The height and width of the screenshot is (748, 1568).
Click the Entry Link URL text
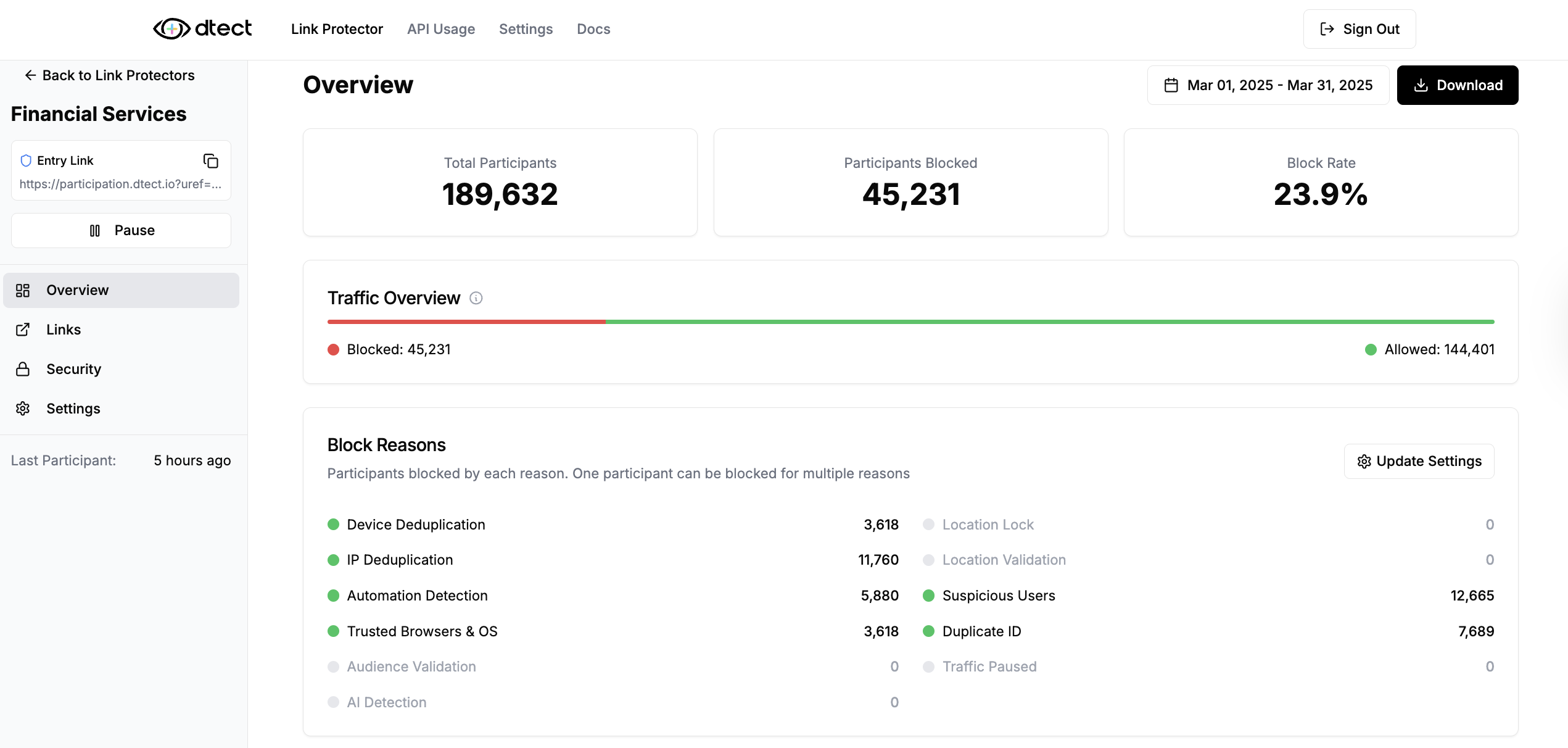121,184
